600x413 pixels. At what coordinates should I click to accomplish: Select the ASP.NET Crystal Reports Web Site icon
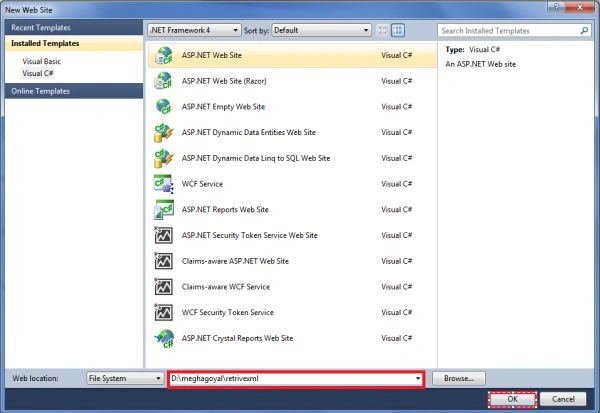pyautogui.click(x=164, y=338)
